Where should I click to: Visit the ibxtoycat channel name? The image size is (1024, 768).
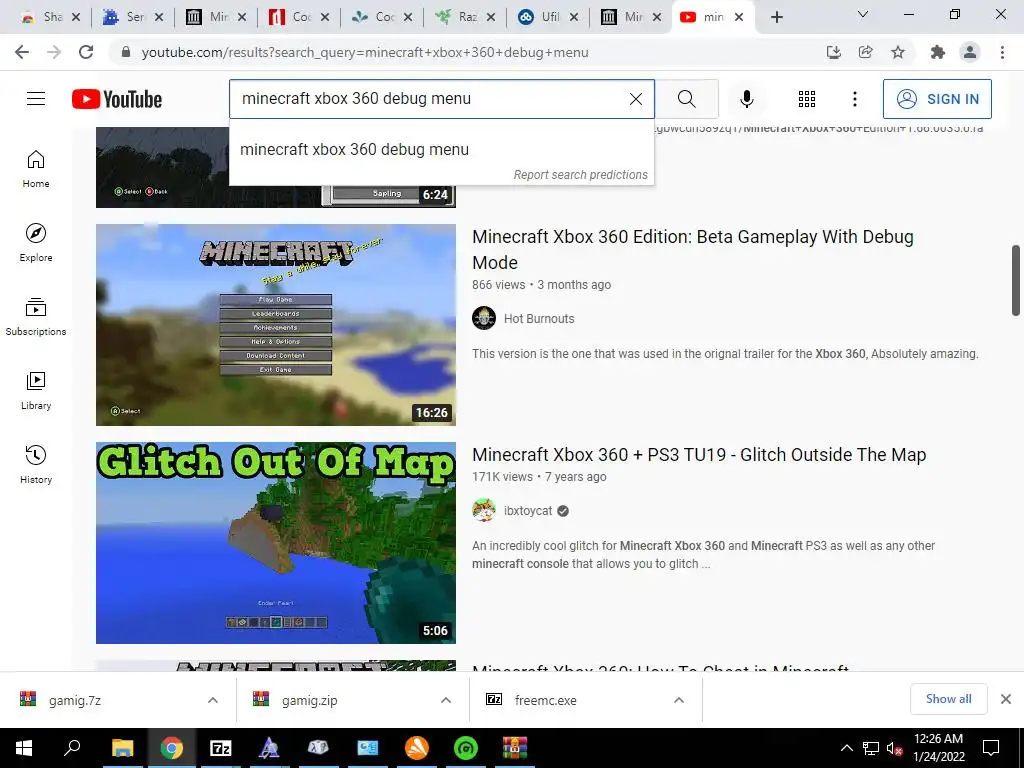pyautogui.click(x=528, y=511)
